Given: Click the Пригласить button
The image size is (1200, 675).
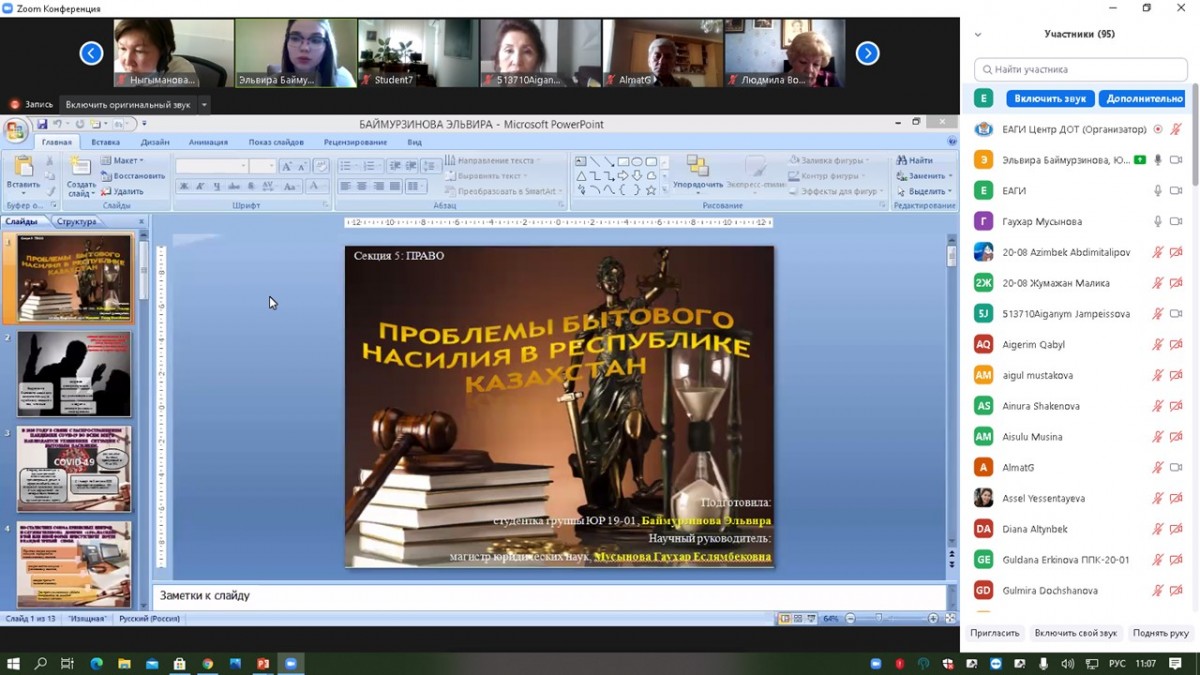Looking at the screenshot, I should (994, 633).
